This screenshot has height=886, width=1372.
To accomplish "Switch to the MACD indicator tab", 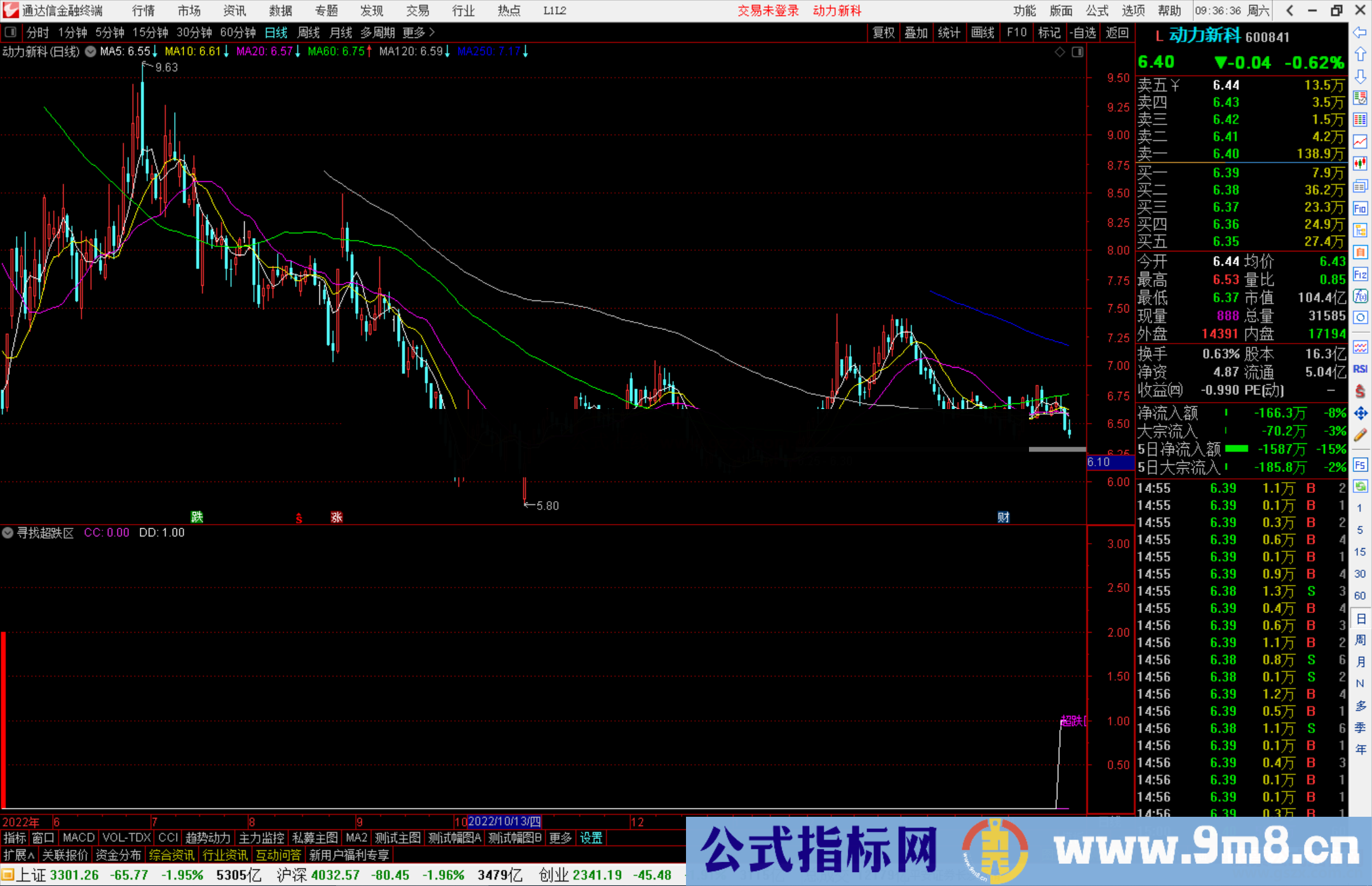I will [78, 838].
